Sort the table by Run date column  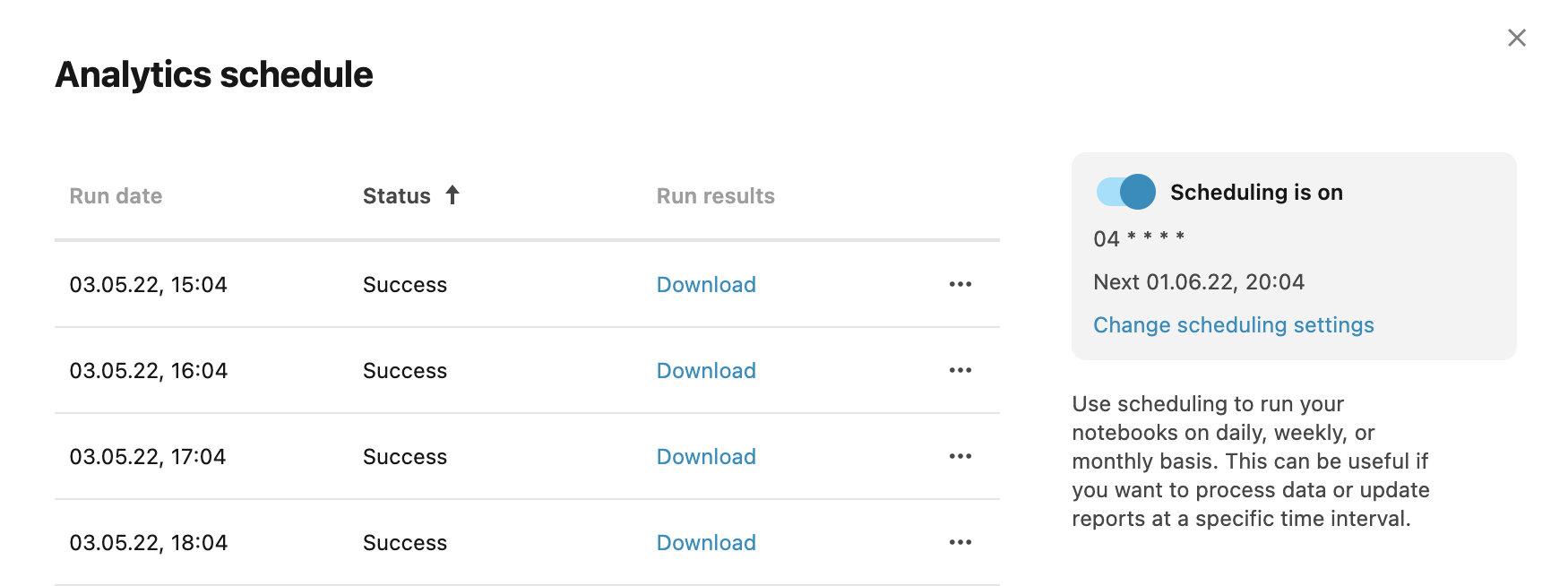[x=116, y=196]
